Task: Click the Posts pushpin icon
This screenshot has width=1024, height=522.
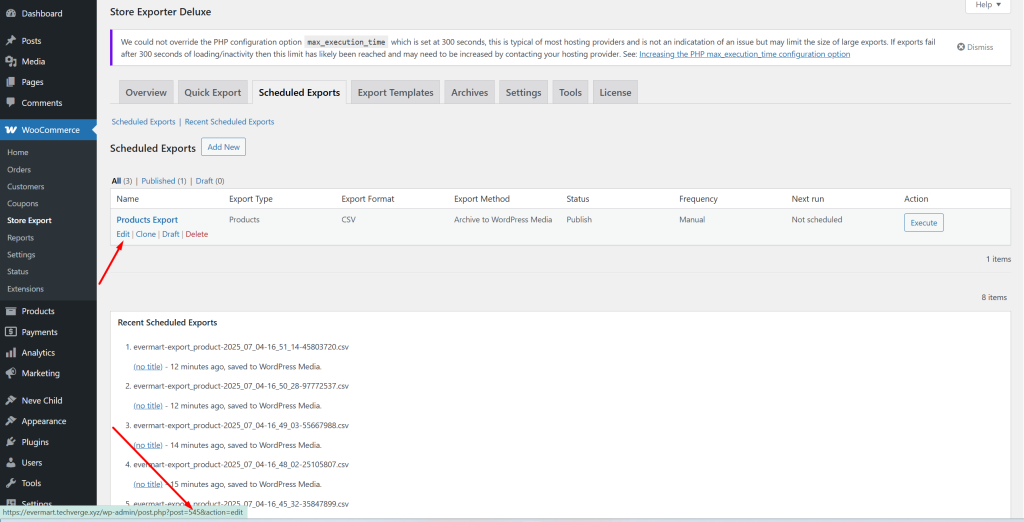Action: click(10, 41)
